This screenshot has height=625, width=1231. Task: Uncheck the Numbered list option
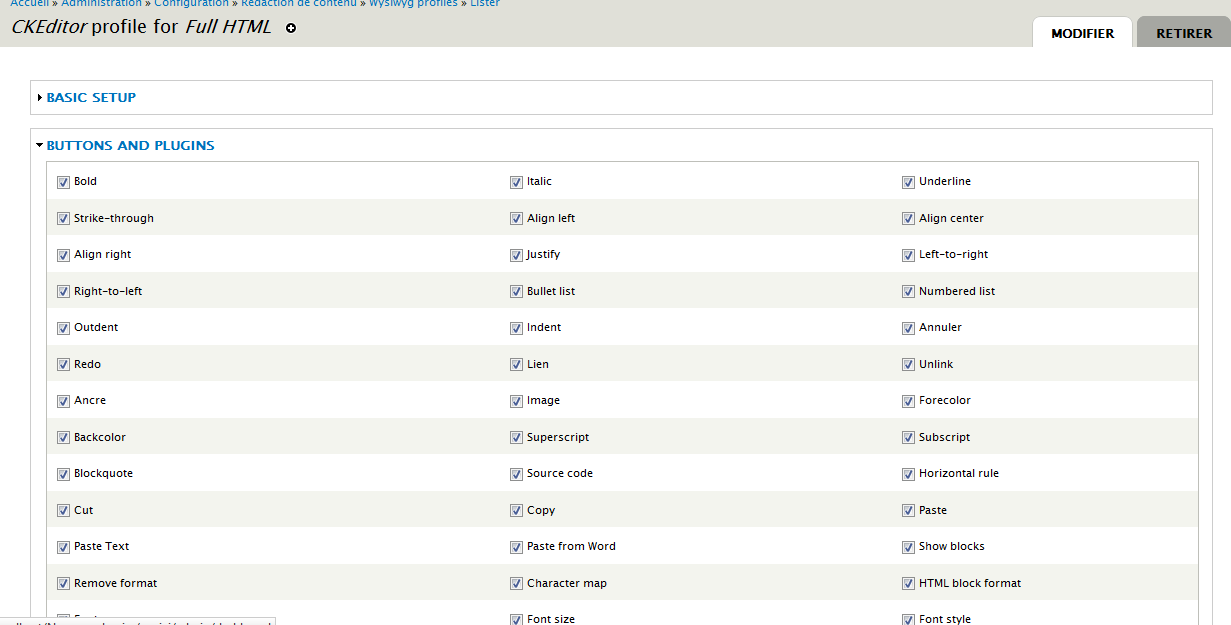pyautogui.click(x=908, y=292)
